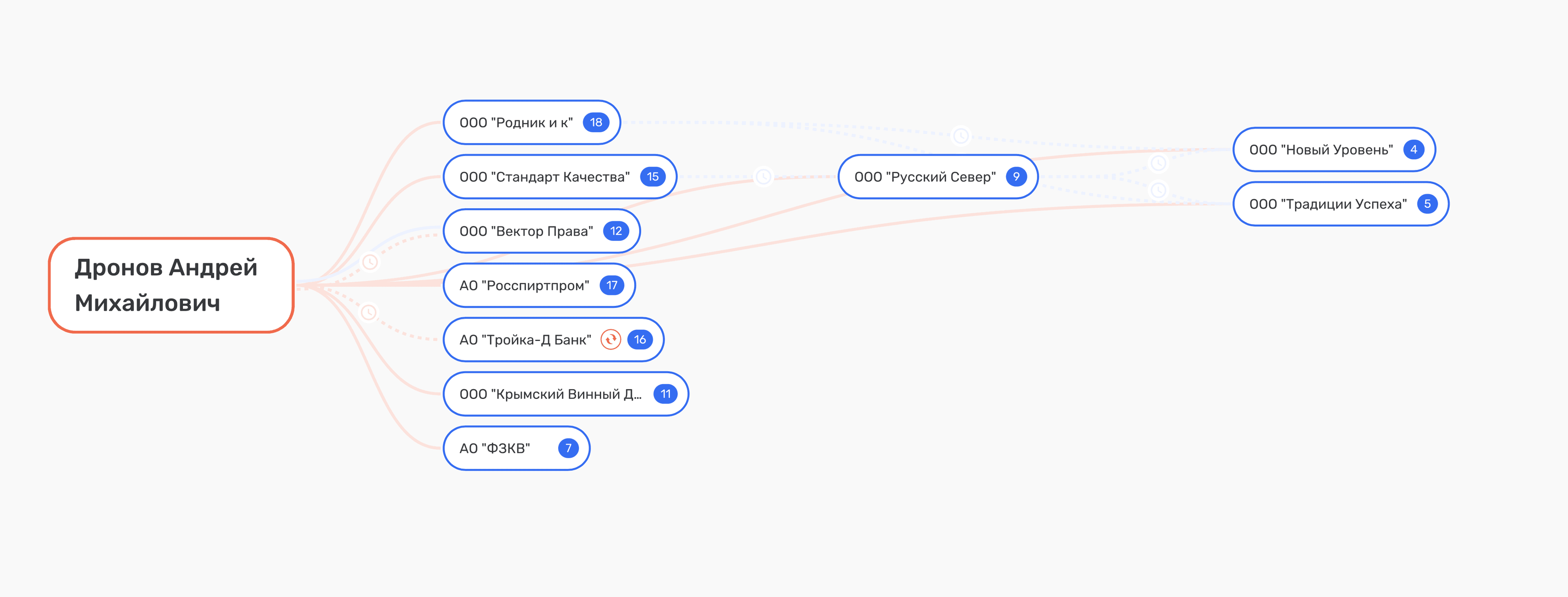Image resolution: width=1568 pixels, height=597 pixels.
Task: Select the ООО "Новый Уровень" node label
Action: [1321, 150]
